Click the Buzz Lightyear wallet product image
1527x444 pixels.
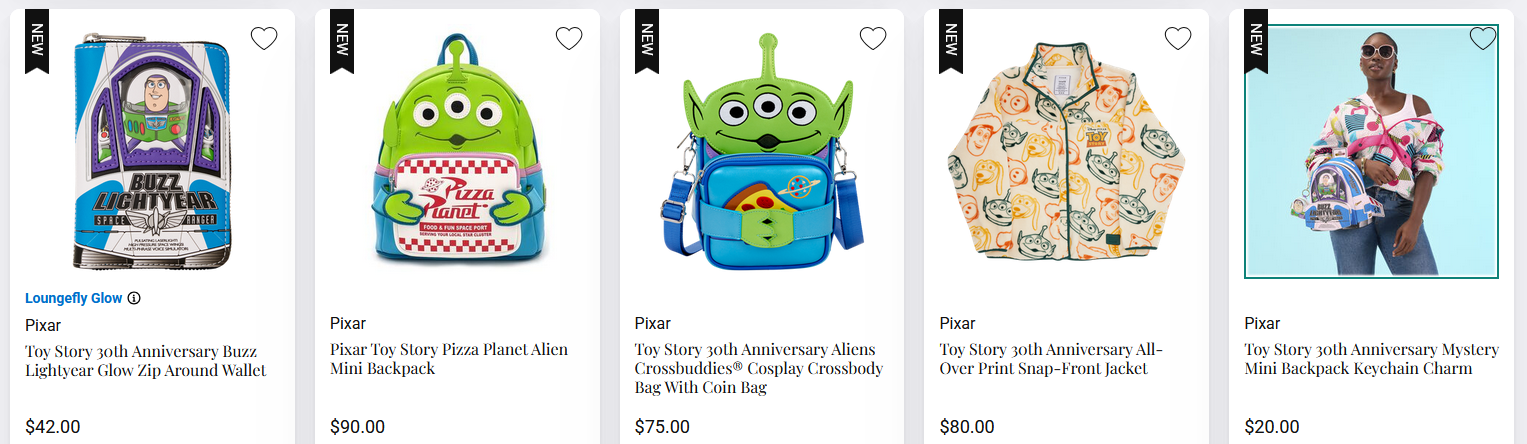[152, 150]
